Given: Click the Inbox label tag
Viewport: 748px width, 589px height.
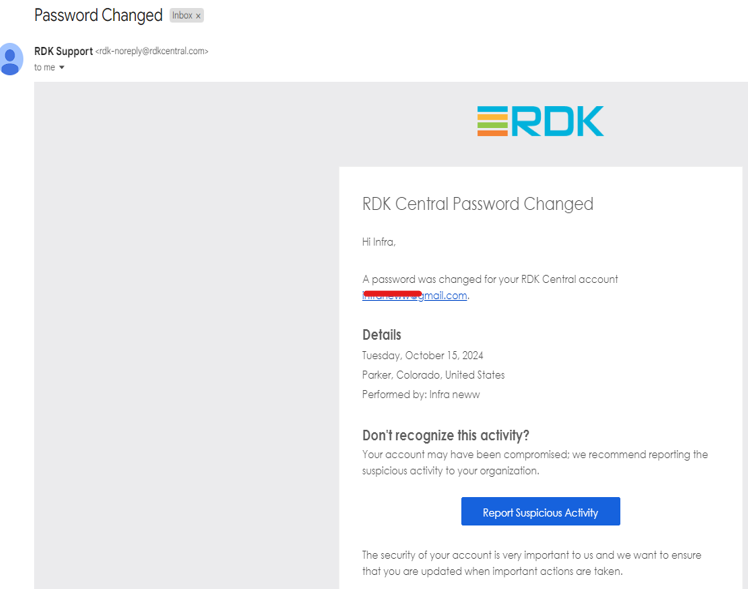Looking at the screenshot, I should click(x=182, y=16).
